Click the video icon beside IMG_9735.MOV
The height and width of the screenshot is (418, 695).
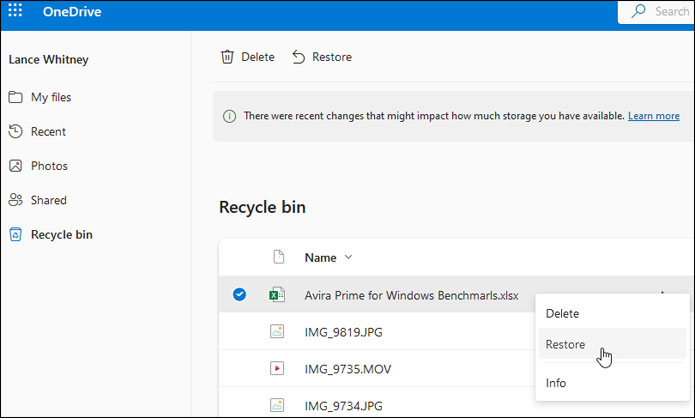pos(277,368)
